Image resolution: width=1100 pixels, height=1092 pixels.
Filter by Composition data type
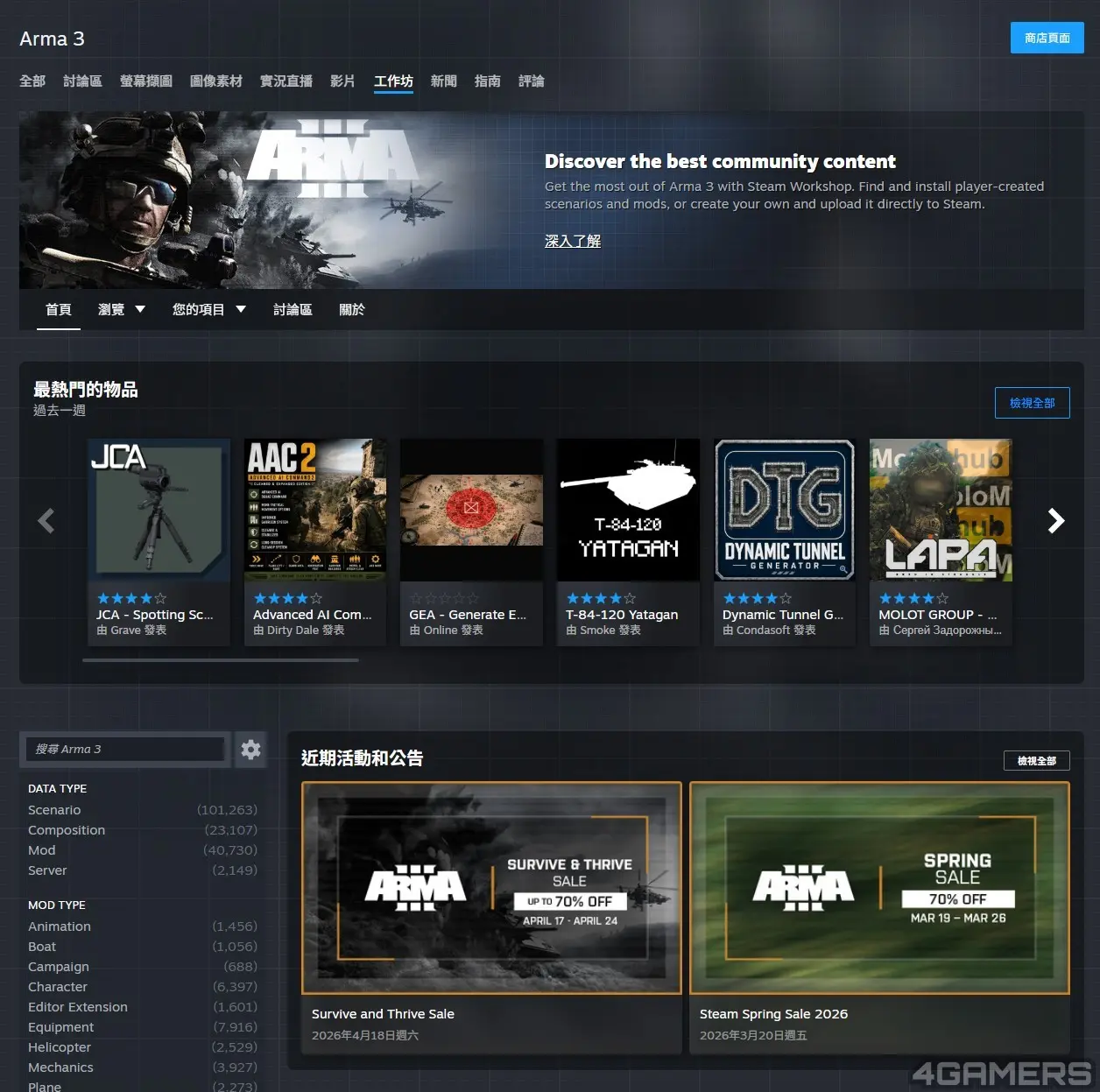(142, 830)
